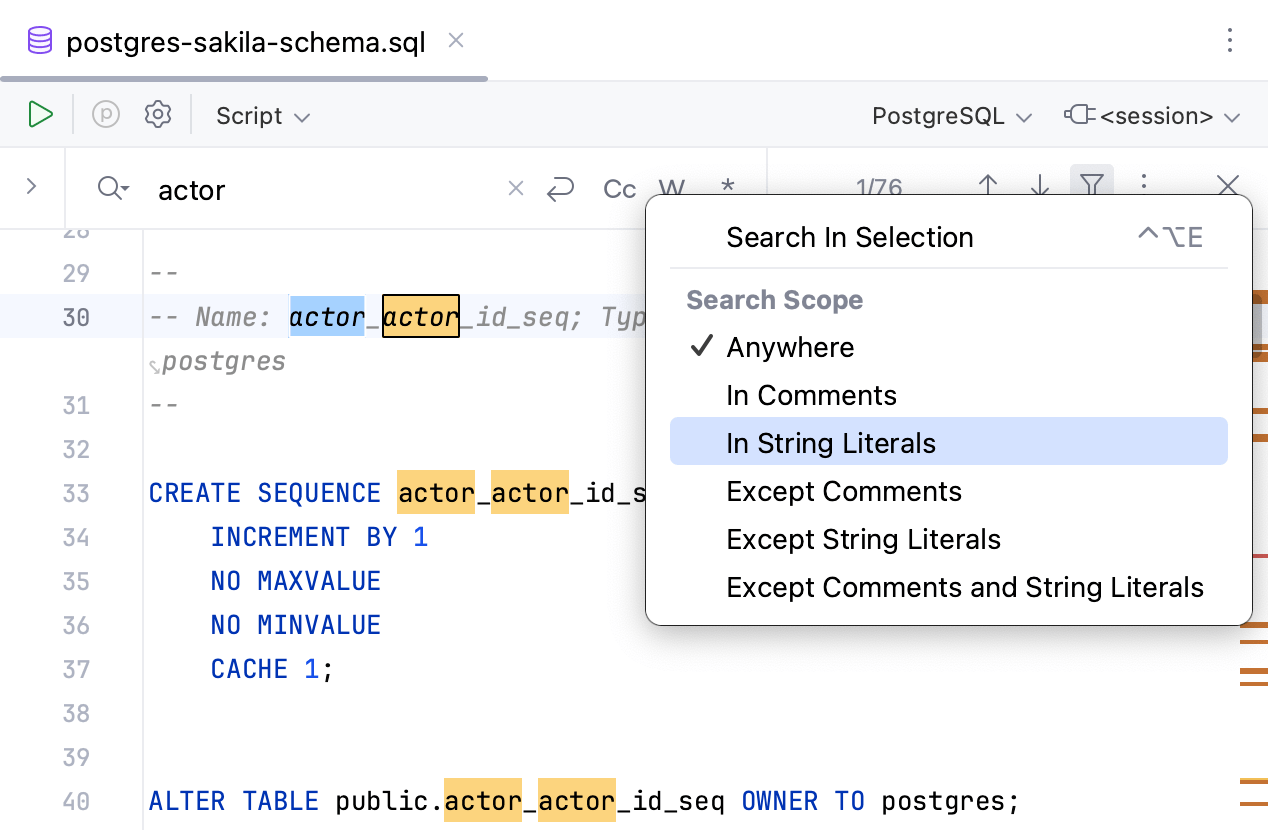Select the In Comments search scope
Screen dimensions: 1268x830
(x=811, y=395)
